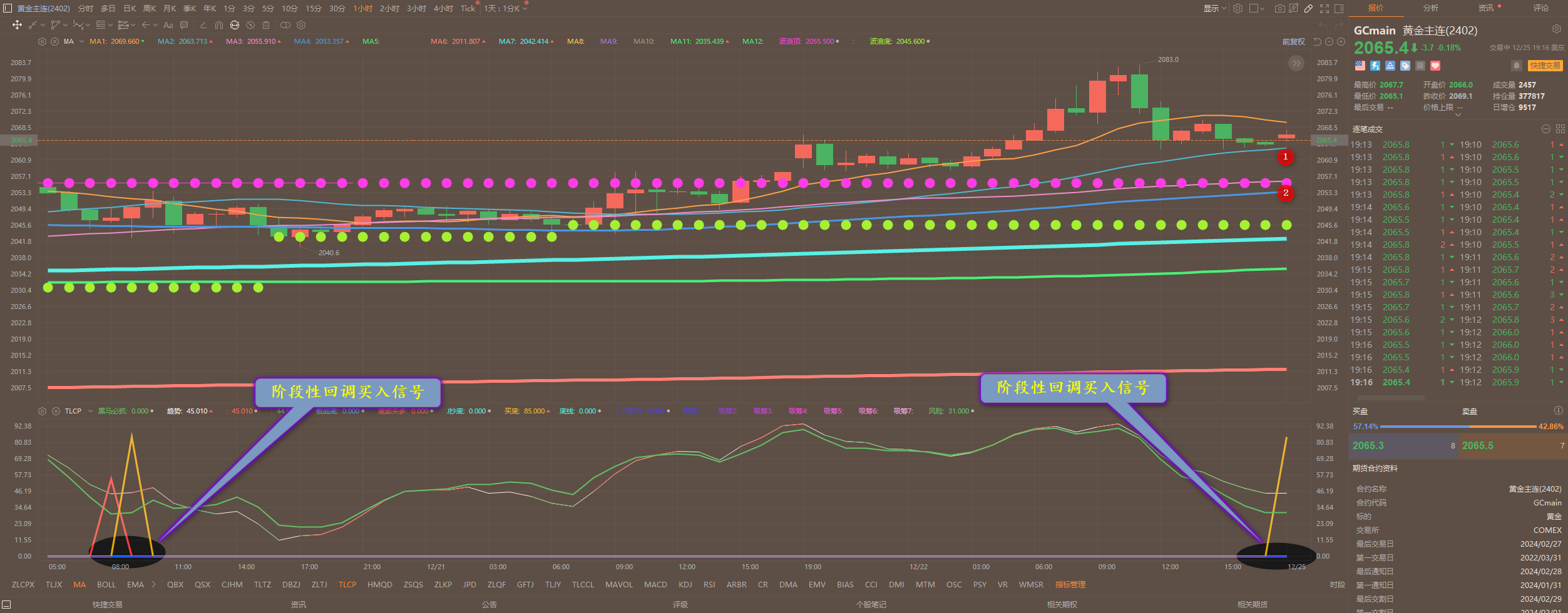This screenshot has height=613, width=1568.
Task: Click the US flag market icon
Action: point(1360,66)
